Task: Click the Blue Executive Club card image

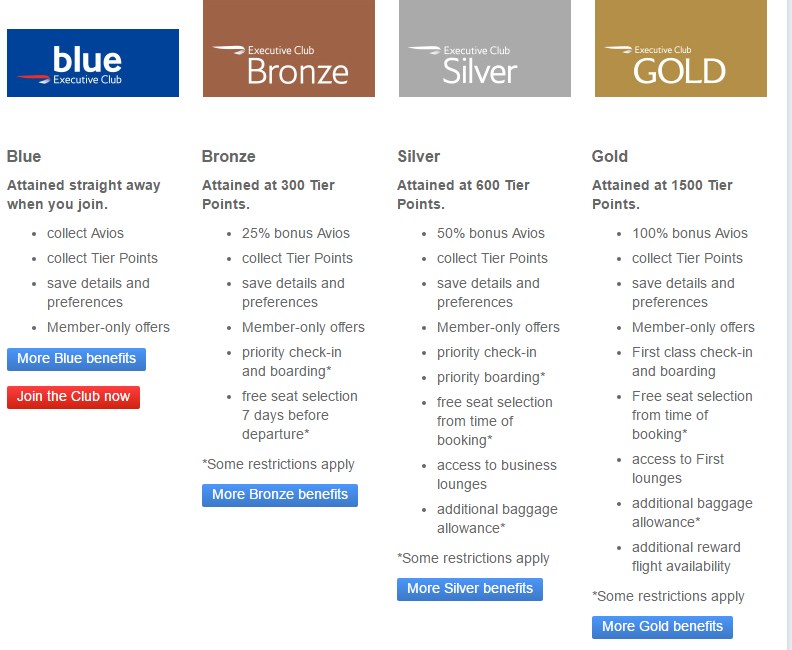Action: coord(93,63)
